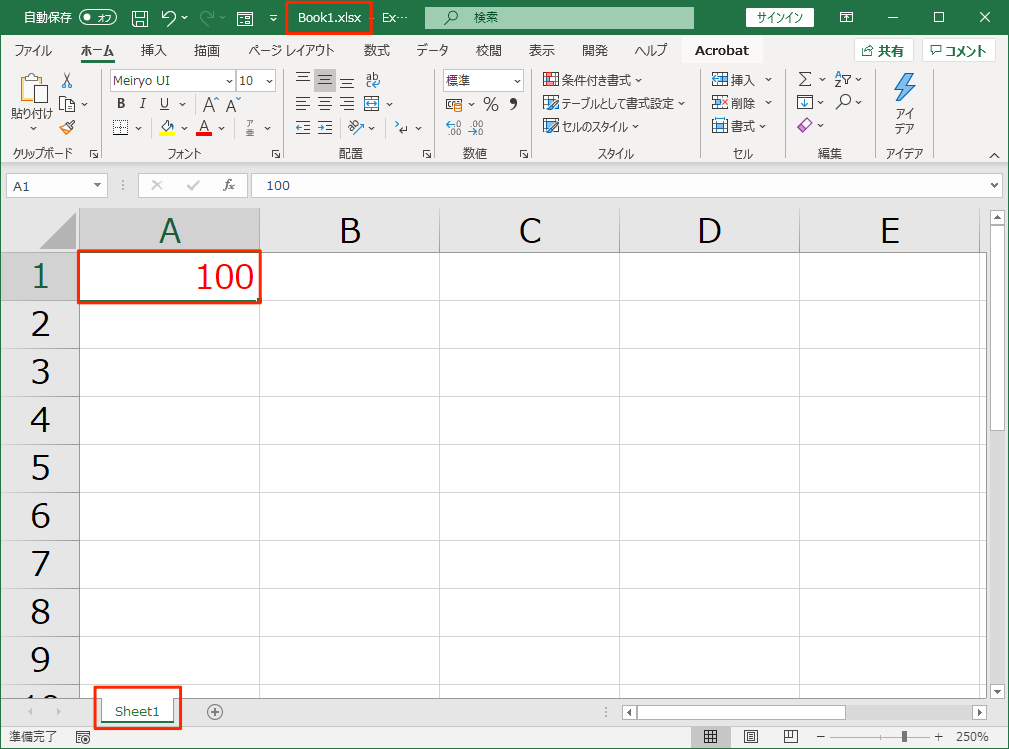The height and width of the screenshot is (749, 1009).
Task: Switch to the 数式 ribbon tab
Action: 376,50
